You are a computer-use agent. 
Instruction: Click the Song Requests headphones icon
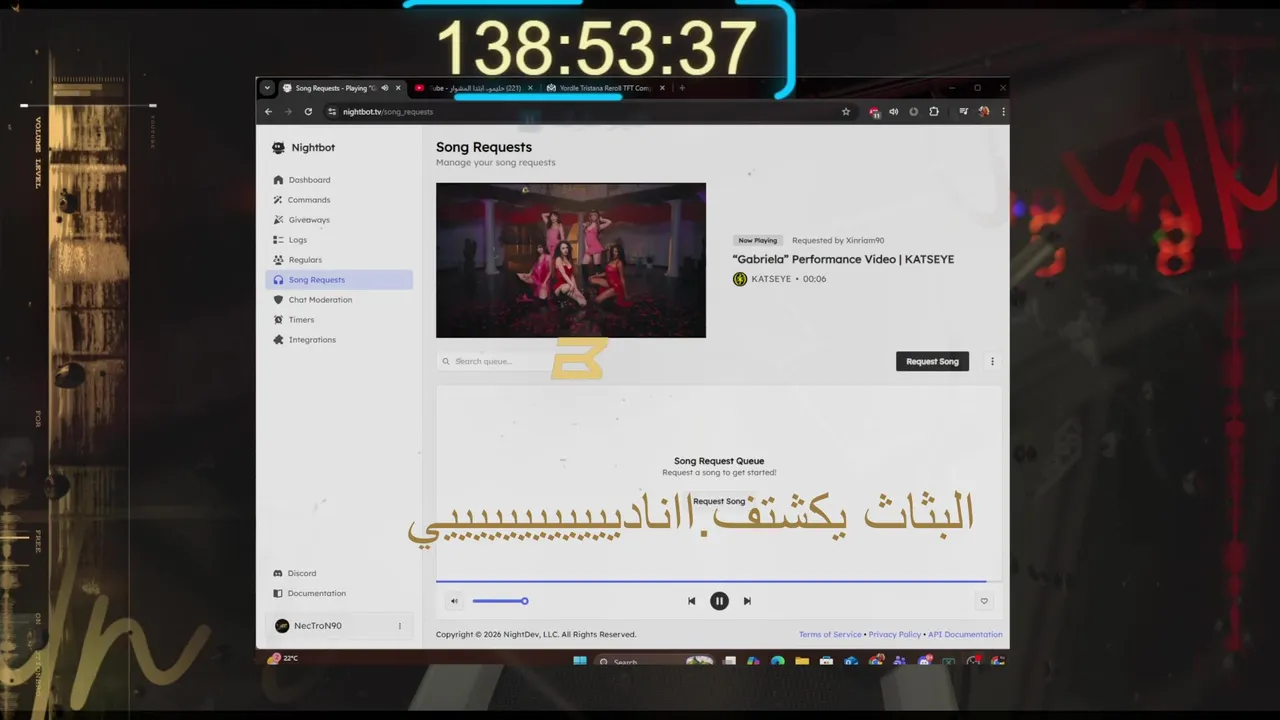click(x=278, y=280)
